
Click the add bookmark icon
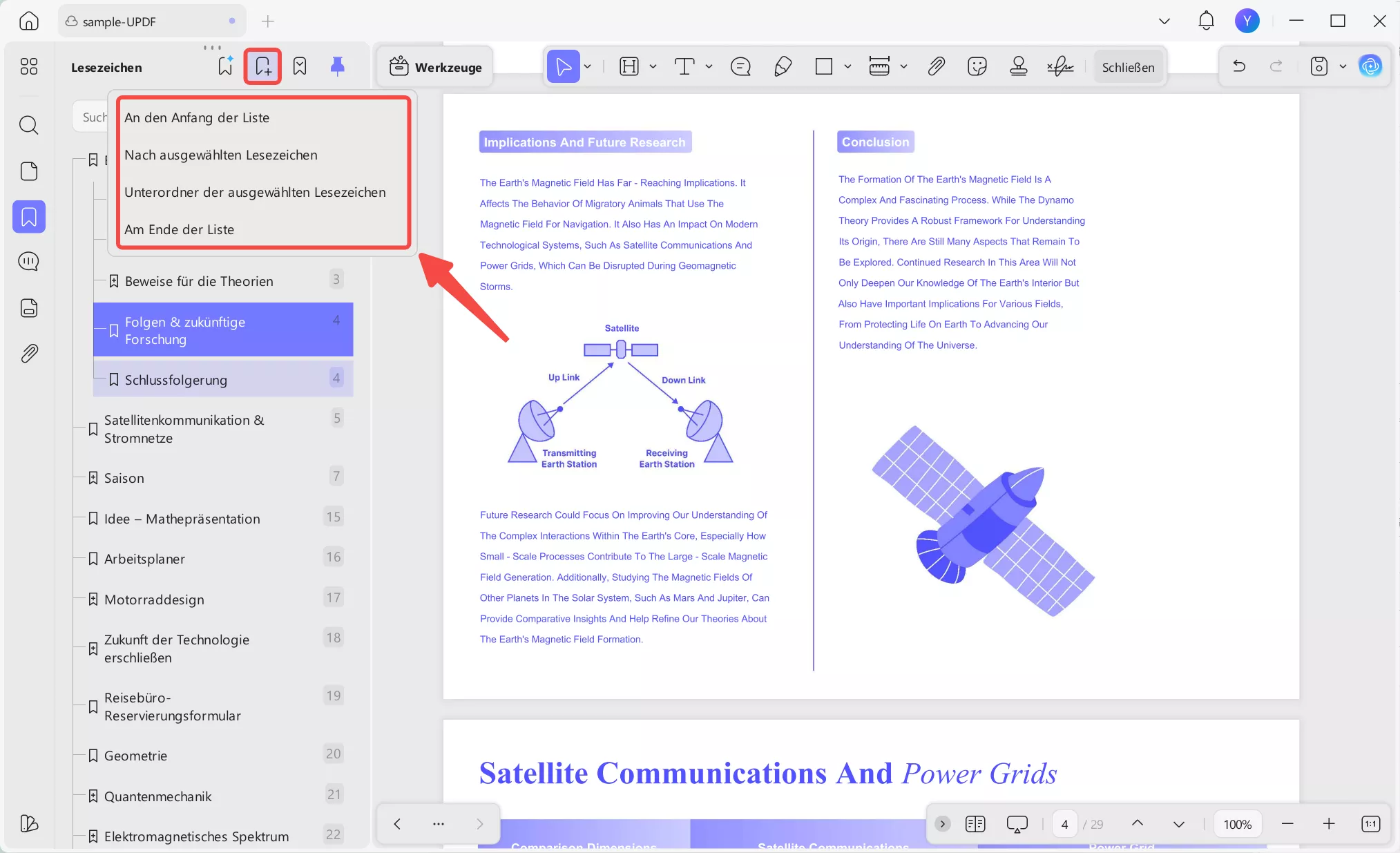point(262,66)
